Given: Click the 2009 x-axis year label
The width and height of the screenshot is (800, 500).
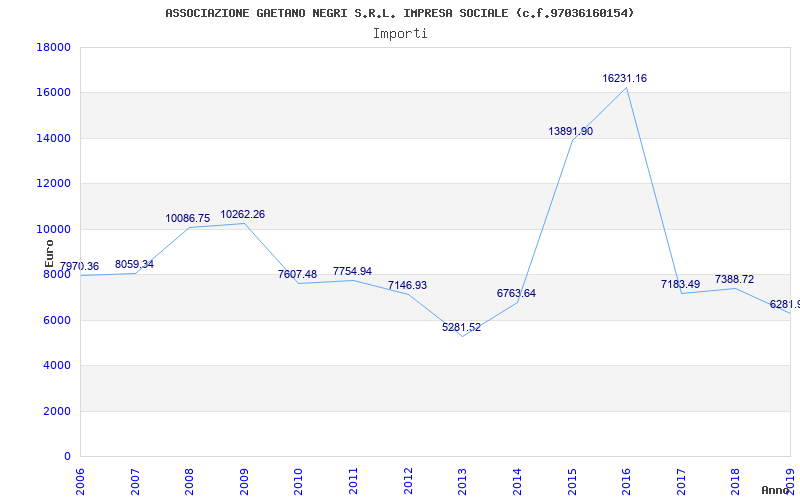Looking at the screenshot, I should tap(244, 481).
